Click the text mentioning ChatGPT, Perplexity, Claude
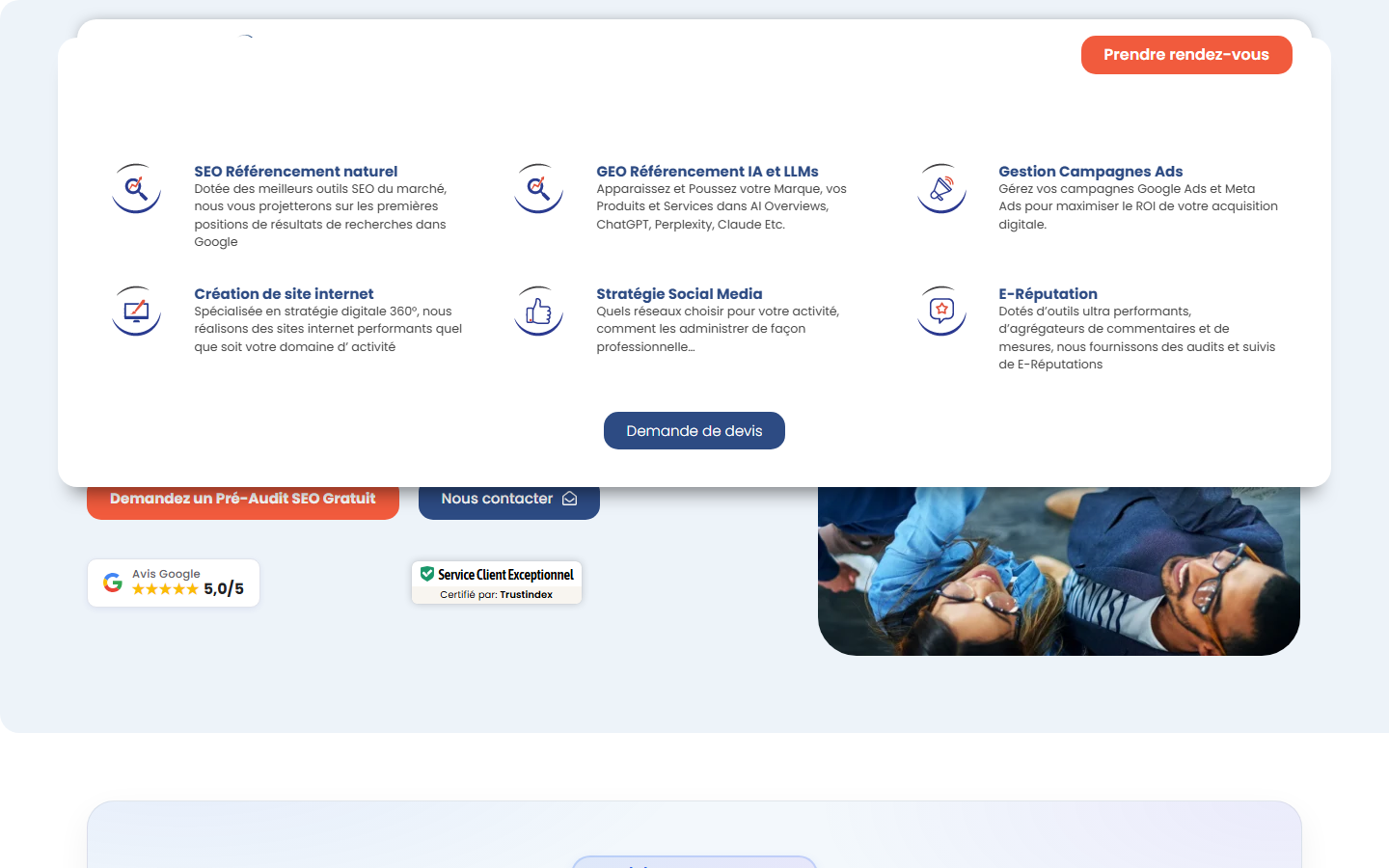 [x=722, y=206]
